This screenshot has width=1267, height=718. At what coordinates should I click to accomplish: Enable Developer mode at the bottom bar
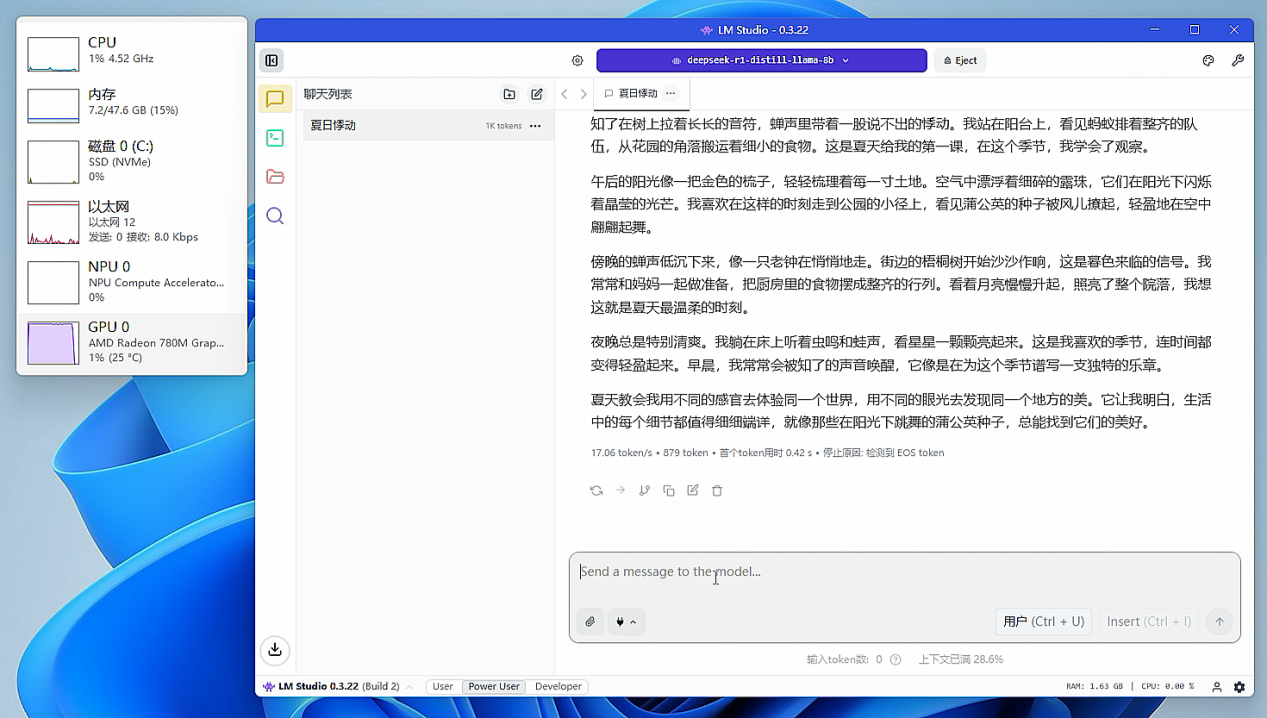point(557,687)
